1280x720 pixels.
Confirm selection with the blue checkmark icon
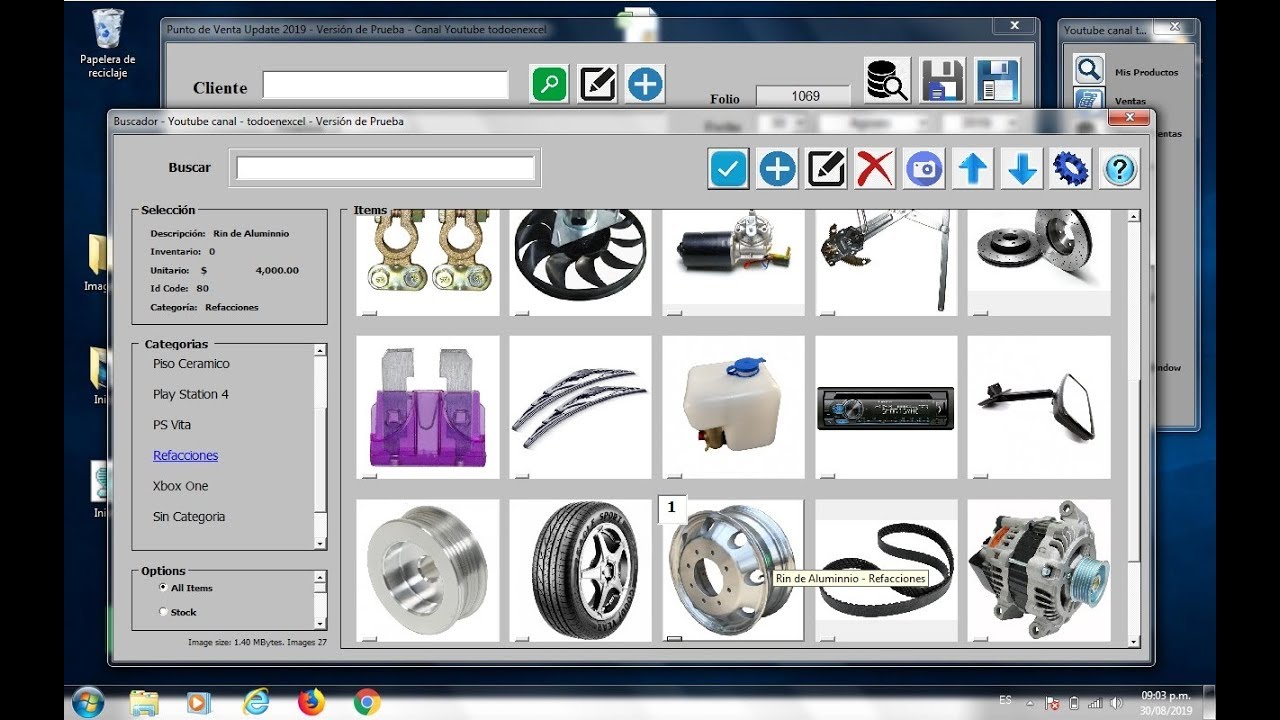[728, 169]
